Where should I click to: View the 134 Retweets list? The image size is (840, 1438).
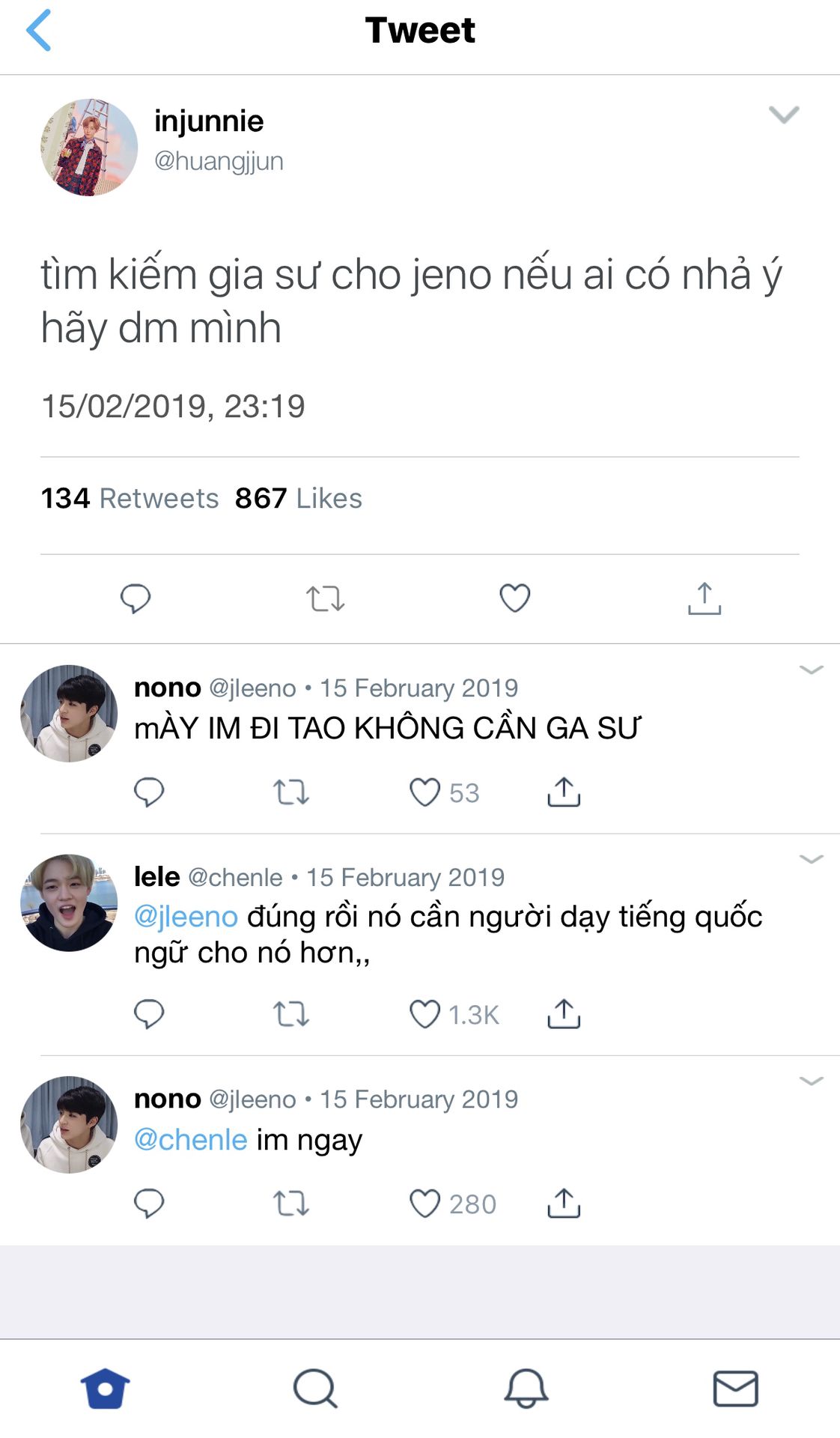(x=130, y=498)
